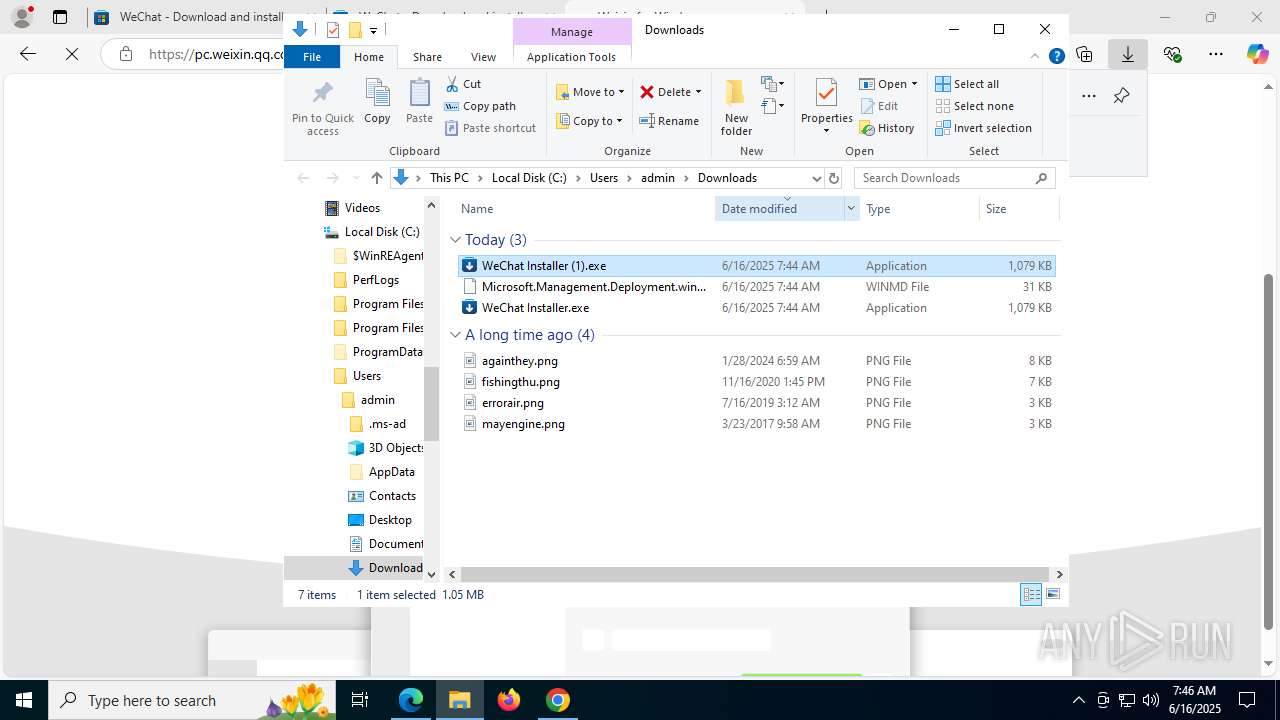
Task: Go up one folder level
Action: point(376,178)
